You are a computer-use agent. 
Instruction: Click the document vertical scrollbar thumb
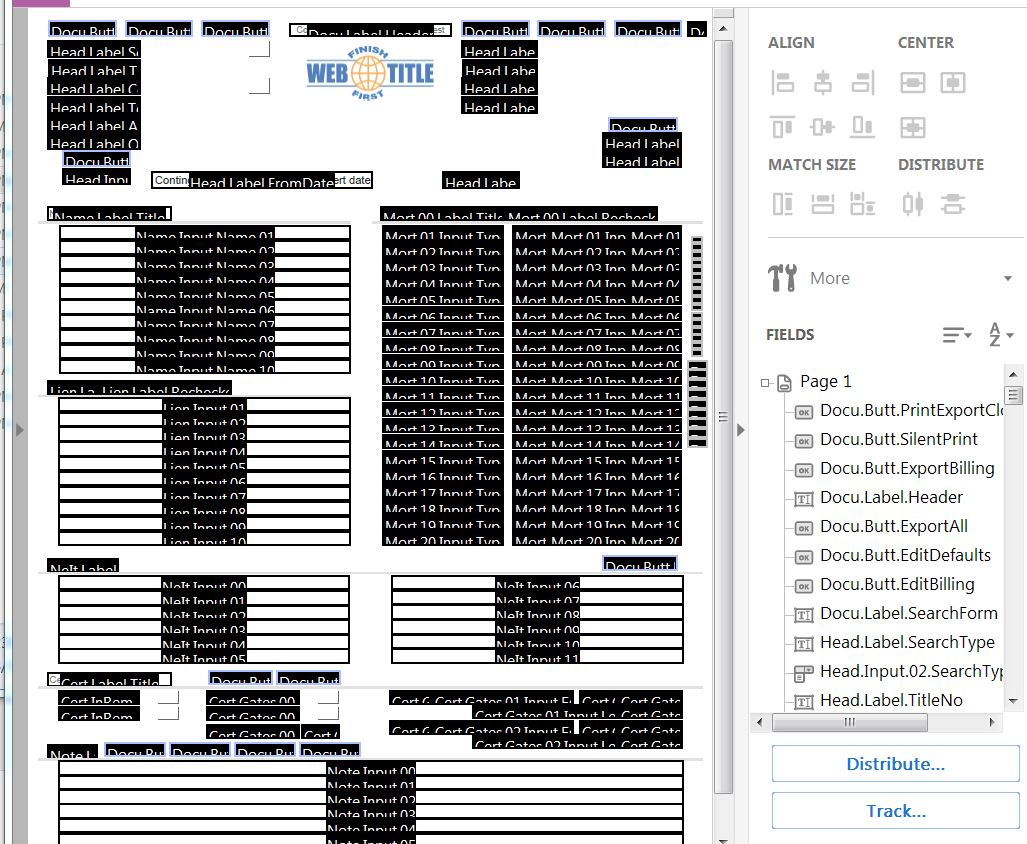[723, 417]
